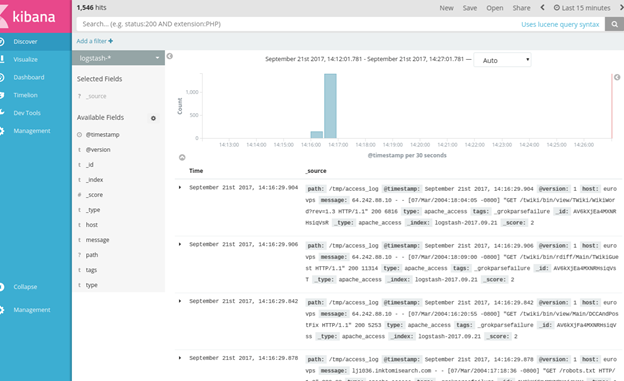Go to Dashboard in sidebar
This screenshot has width=624, height=381.
pos(29,77)
